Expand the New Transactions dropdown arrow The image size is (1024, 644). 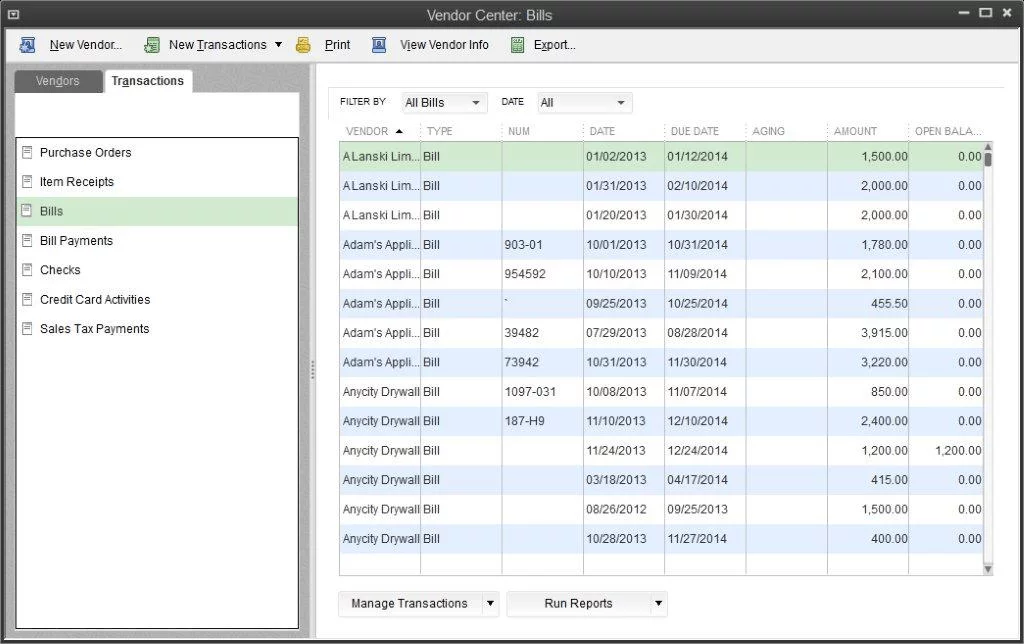pyautogui.click(x=277, y=44)
